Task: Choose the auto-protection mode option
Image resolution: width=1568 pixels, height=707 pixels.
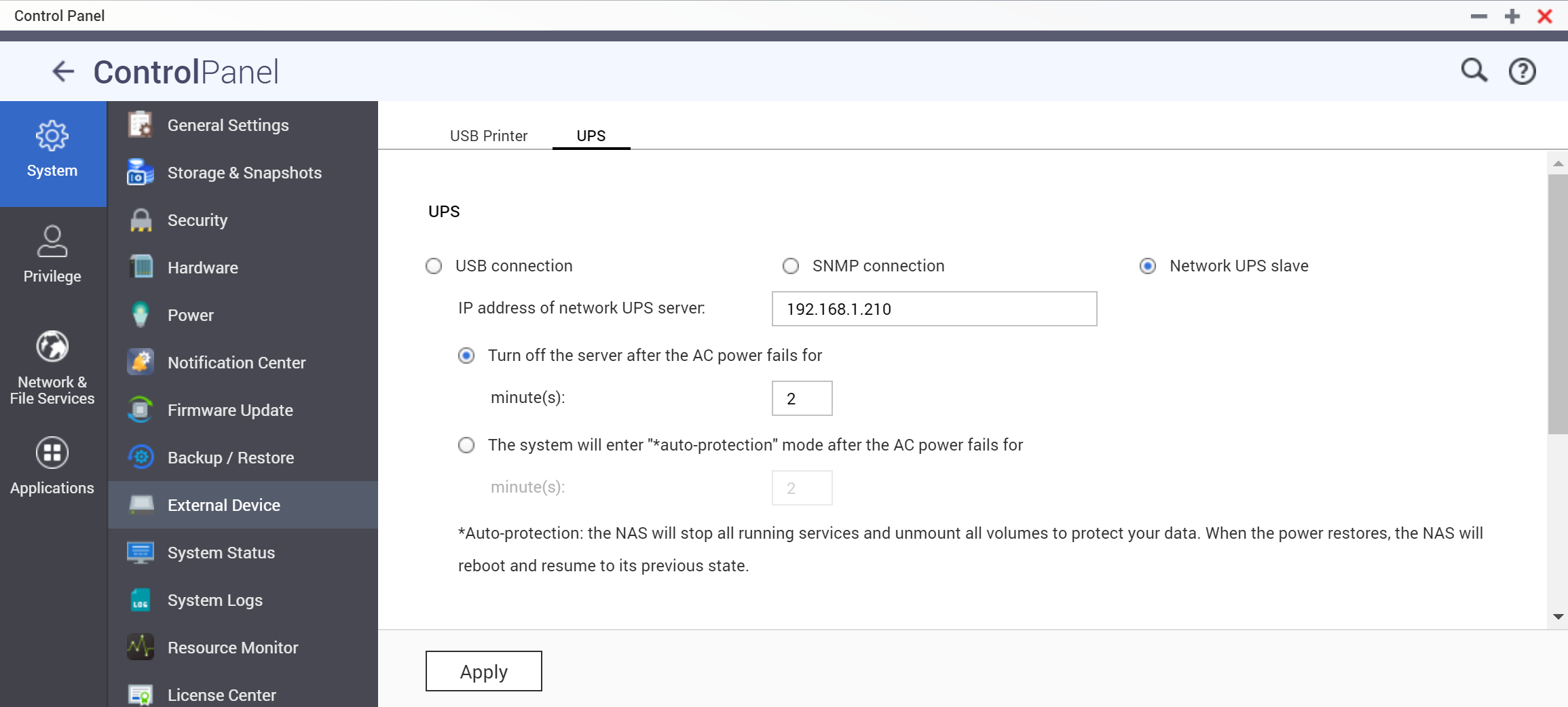Action: coord(466,445)
